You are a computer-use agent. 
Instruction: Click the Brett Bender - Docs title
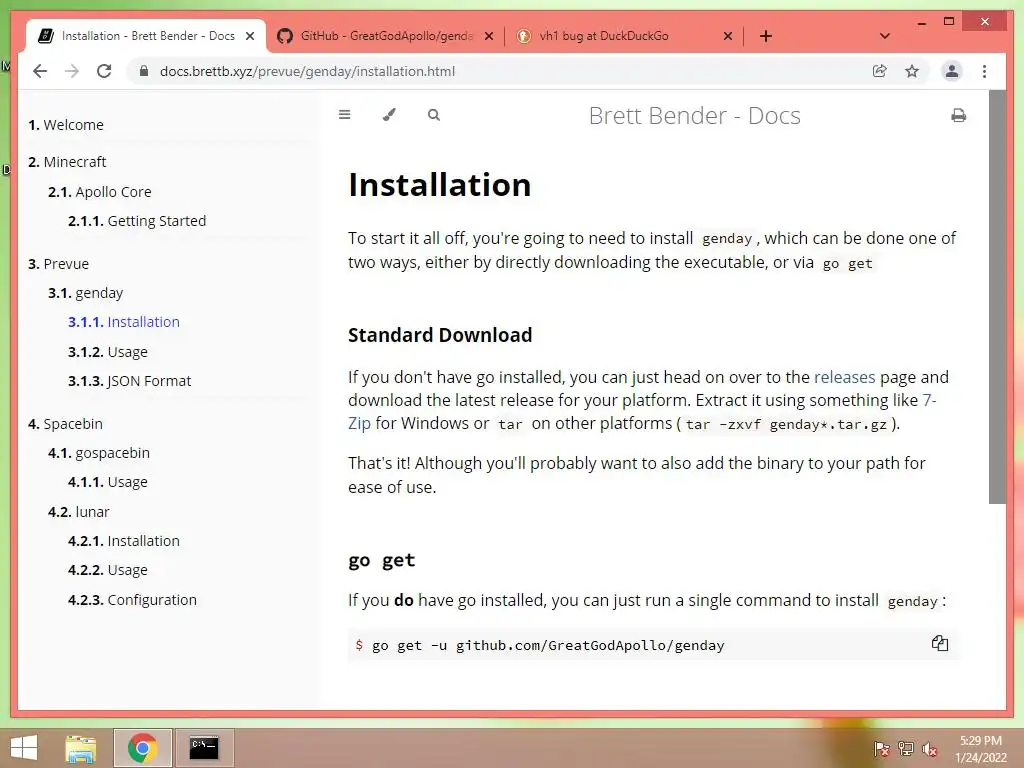click(694, 116)
